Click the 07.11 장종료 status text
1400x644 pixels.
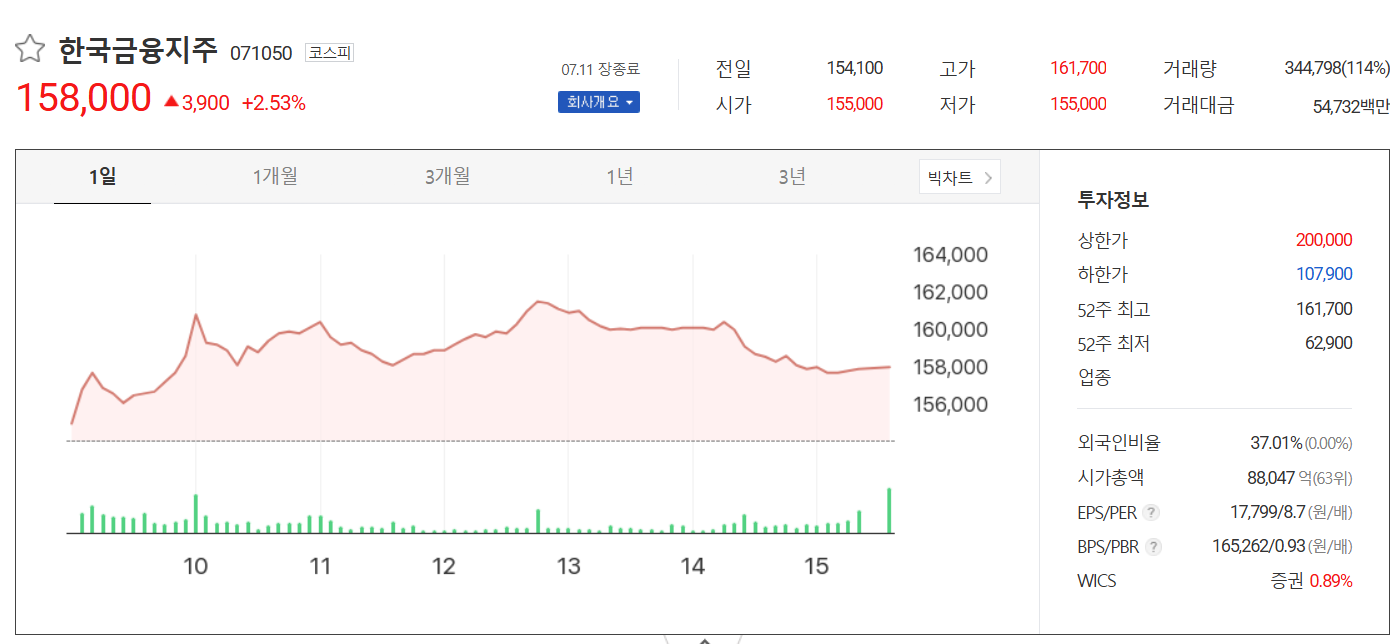[600, 70]
